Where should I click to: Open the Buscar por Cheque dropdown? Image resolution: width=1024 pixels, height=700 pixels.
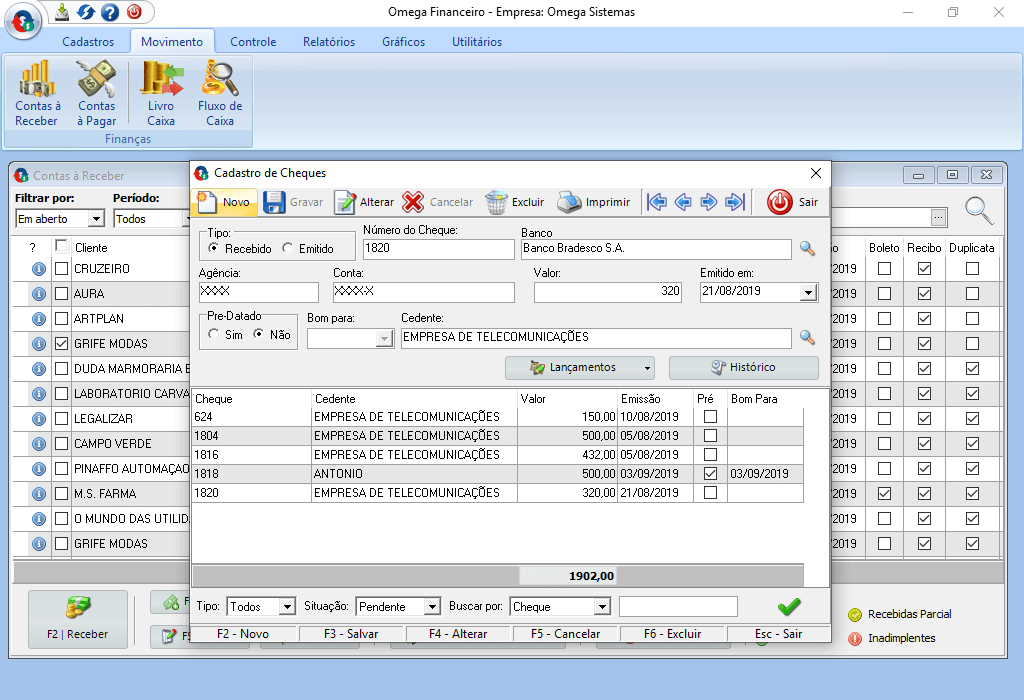tap(601, 607)
